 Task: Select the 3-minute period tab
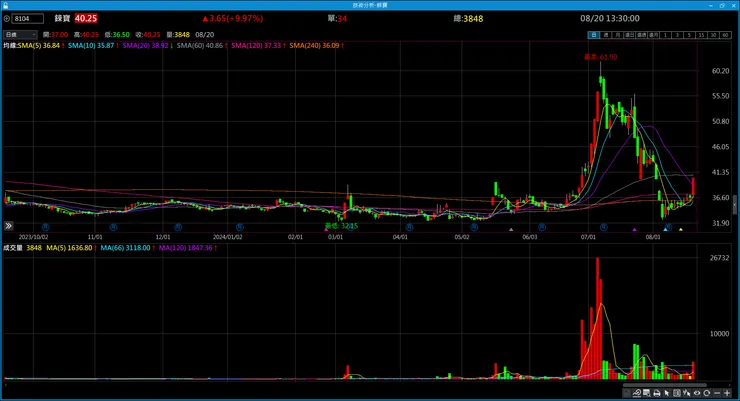(677, 35)
